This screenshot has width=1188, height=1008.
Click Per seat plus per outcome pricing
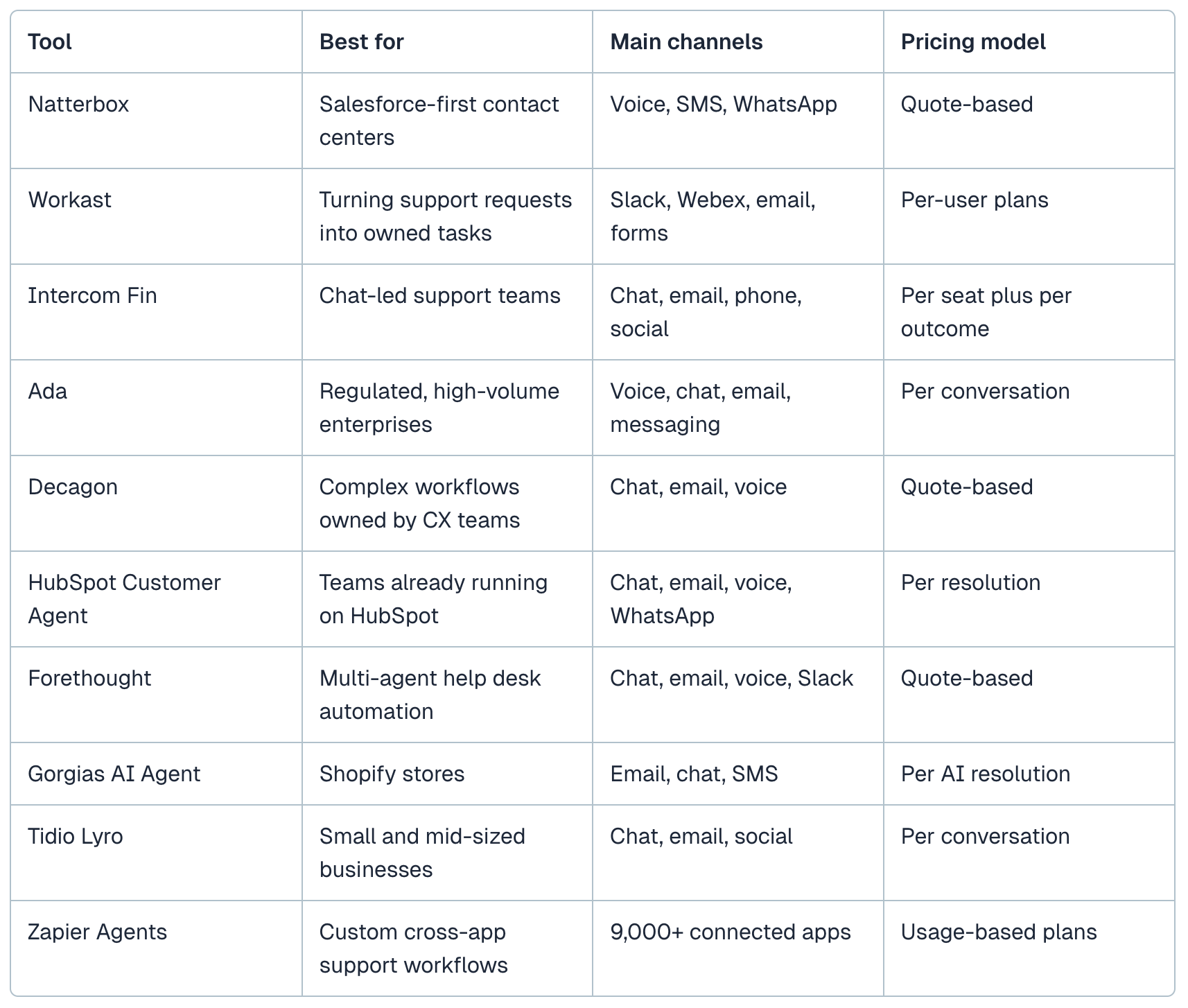986,312
